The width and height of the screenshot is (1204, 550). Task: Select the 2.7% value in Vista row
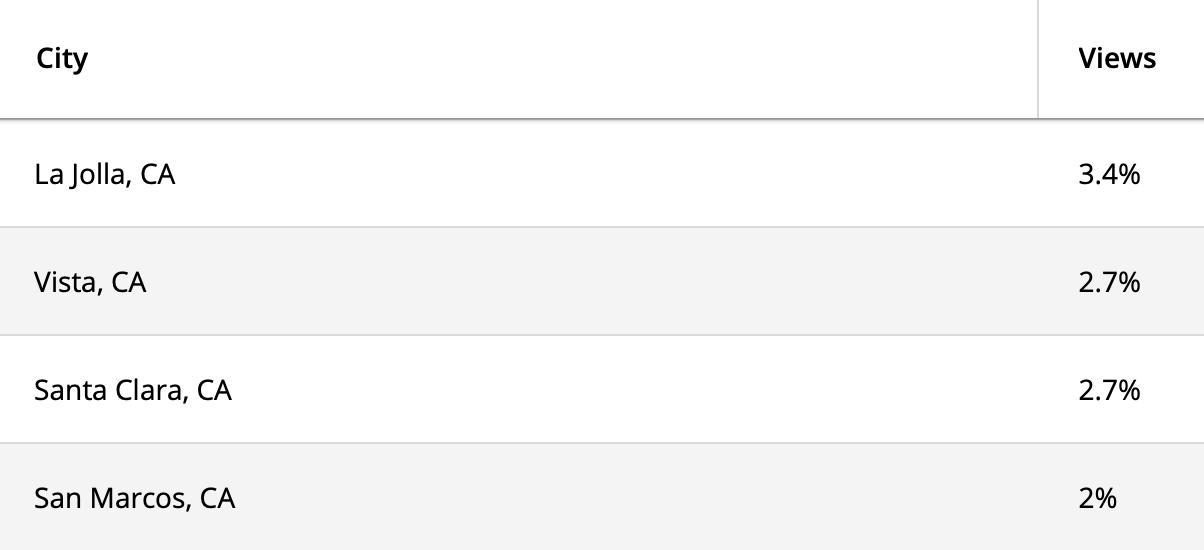pos(1109,282)
